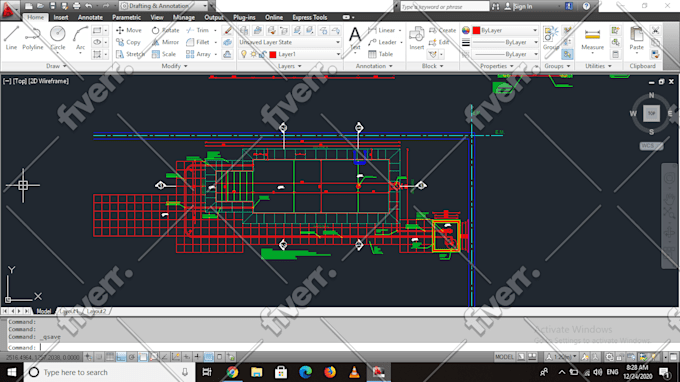Insert a Table object
The height and width of the screenshot is (382, 680).
coord(380,54)
